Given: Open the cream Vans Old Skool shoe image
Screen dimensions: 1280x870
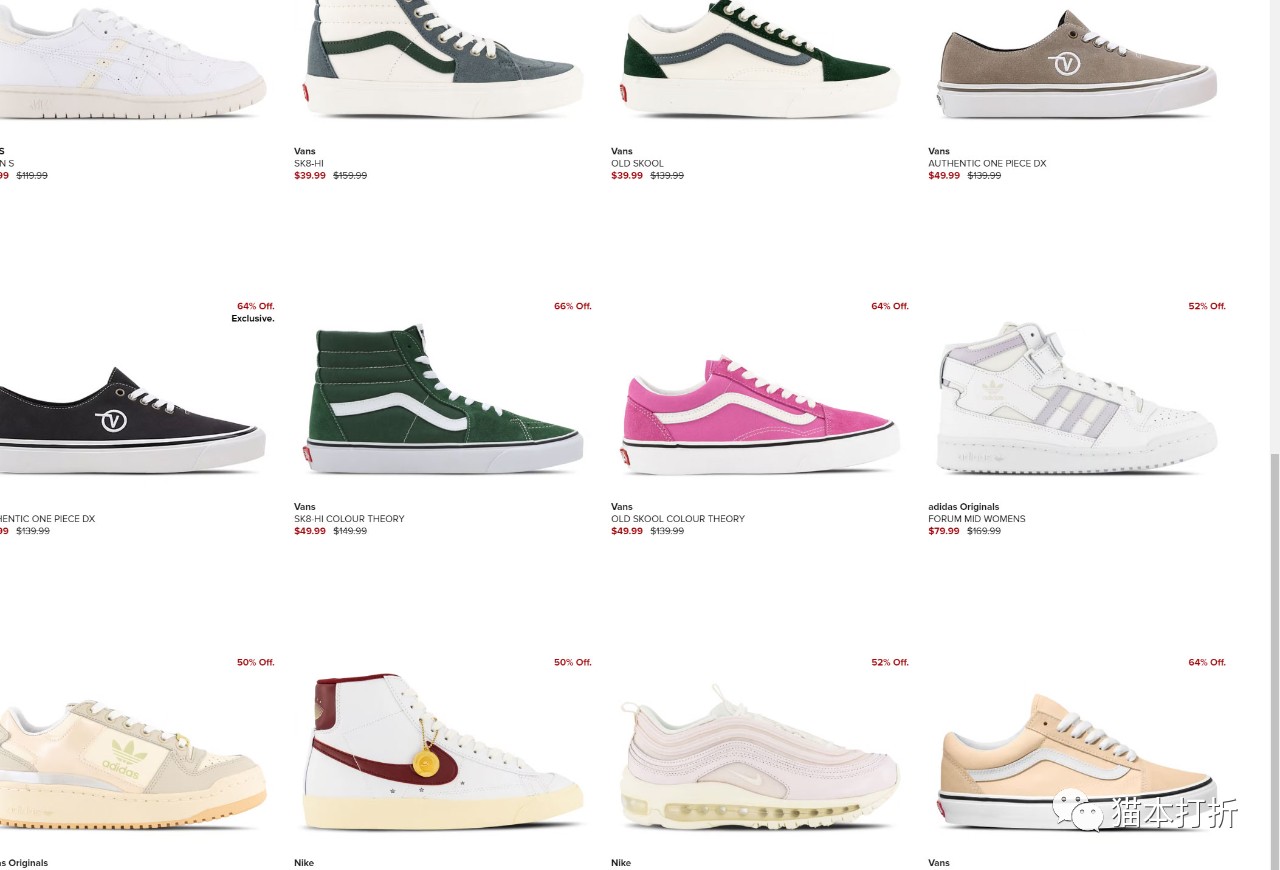Looking at the screenshot, I should (x=760, y=58).
